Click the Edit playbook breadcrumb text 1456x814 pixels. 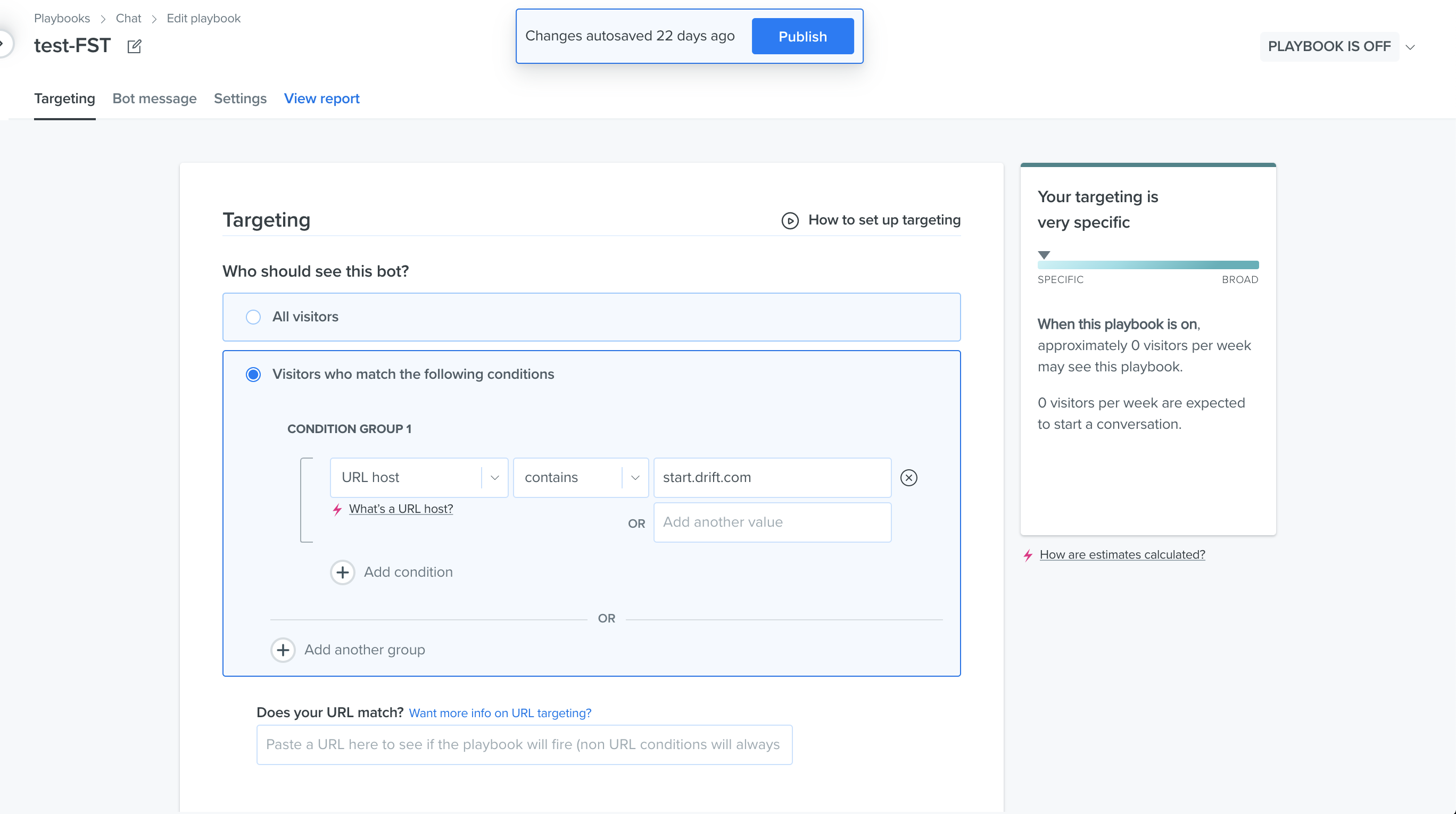click(x=203, y=18)
